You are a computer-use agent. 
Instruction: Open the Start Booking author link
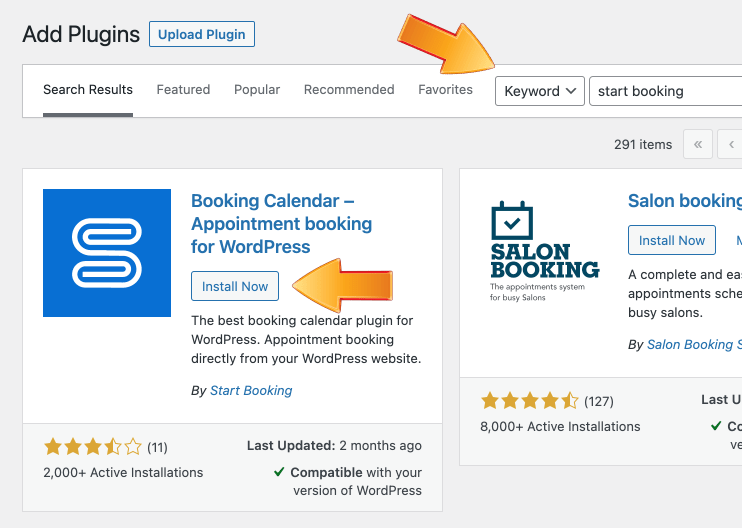click(251, 391)
